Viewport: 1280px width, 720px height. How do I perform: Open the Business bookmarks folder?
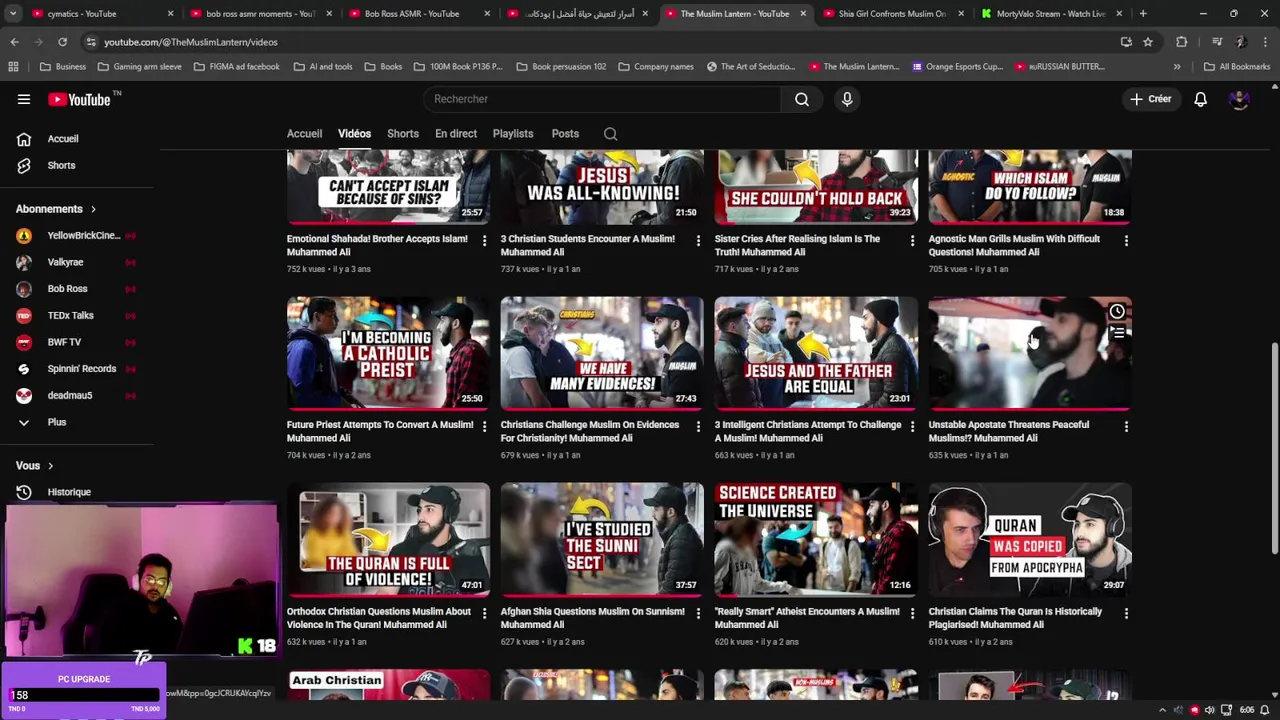63,67
